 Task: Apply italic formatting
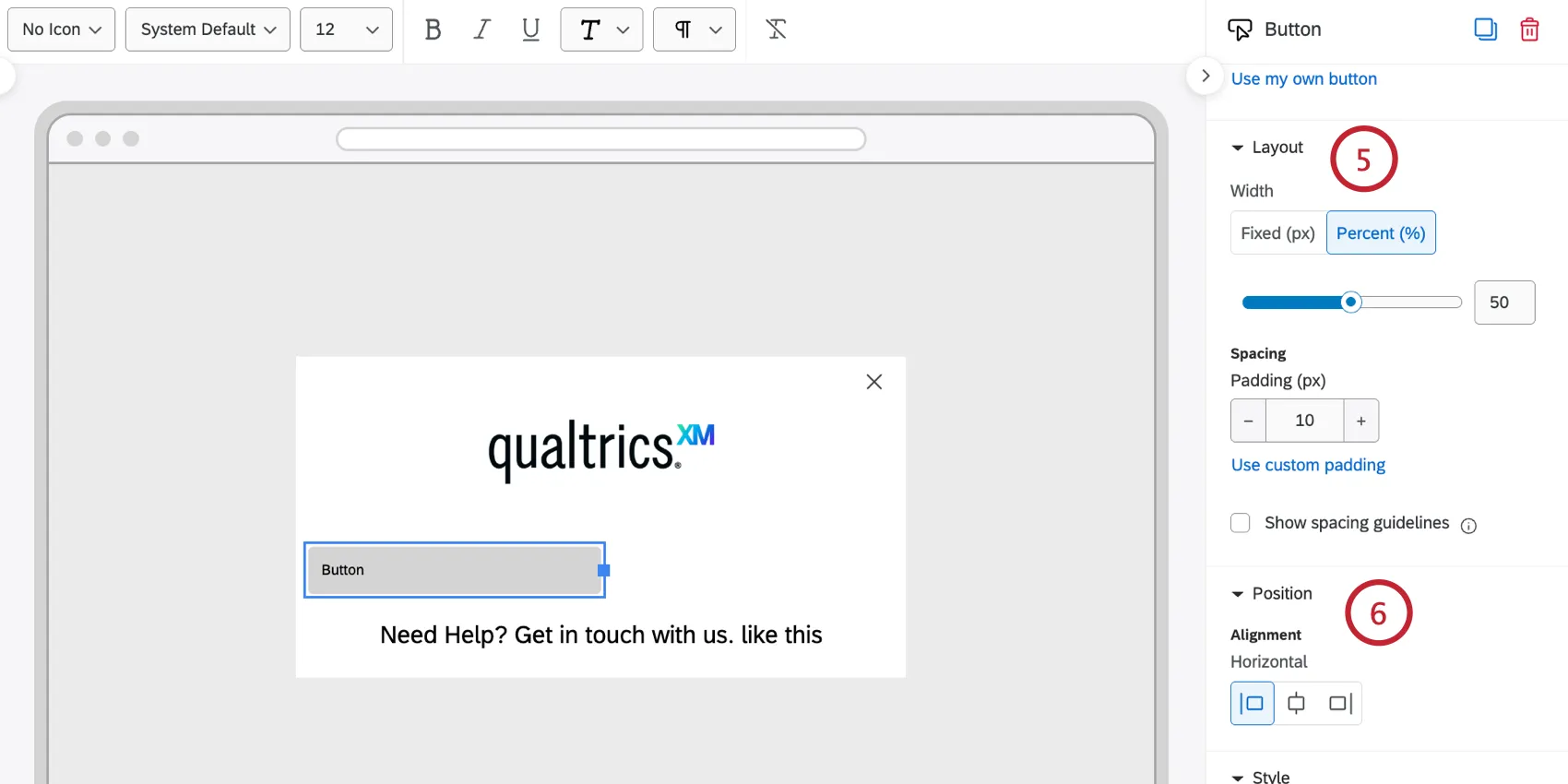481,30
